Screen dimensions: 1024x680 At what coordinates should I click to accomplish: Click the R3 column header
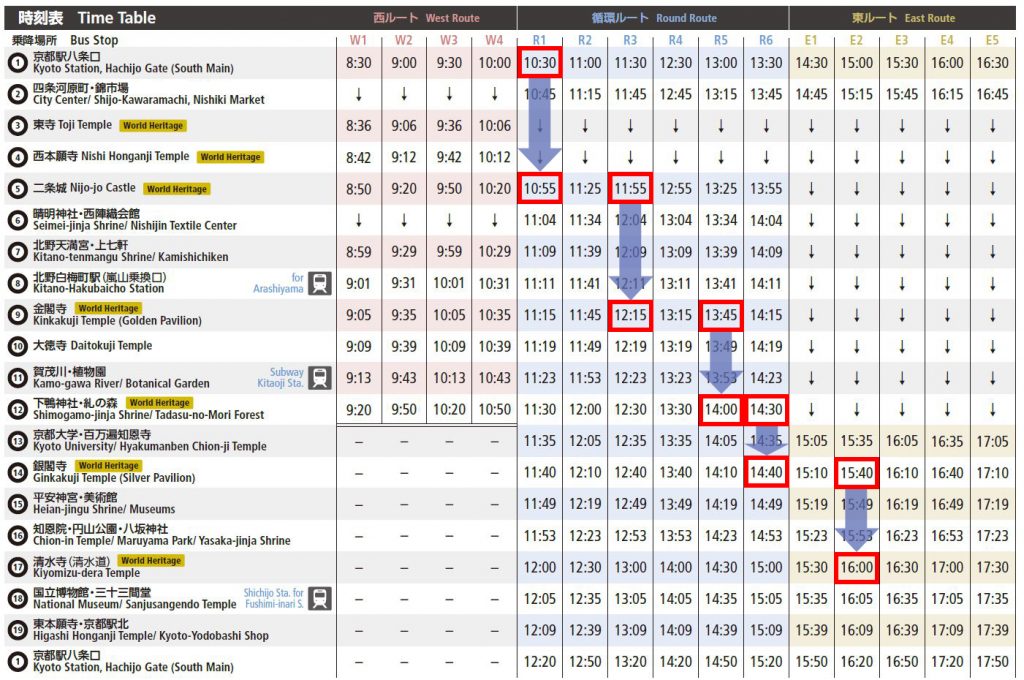(x=630, y=40)
